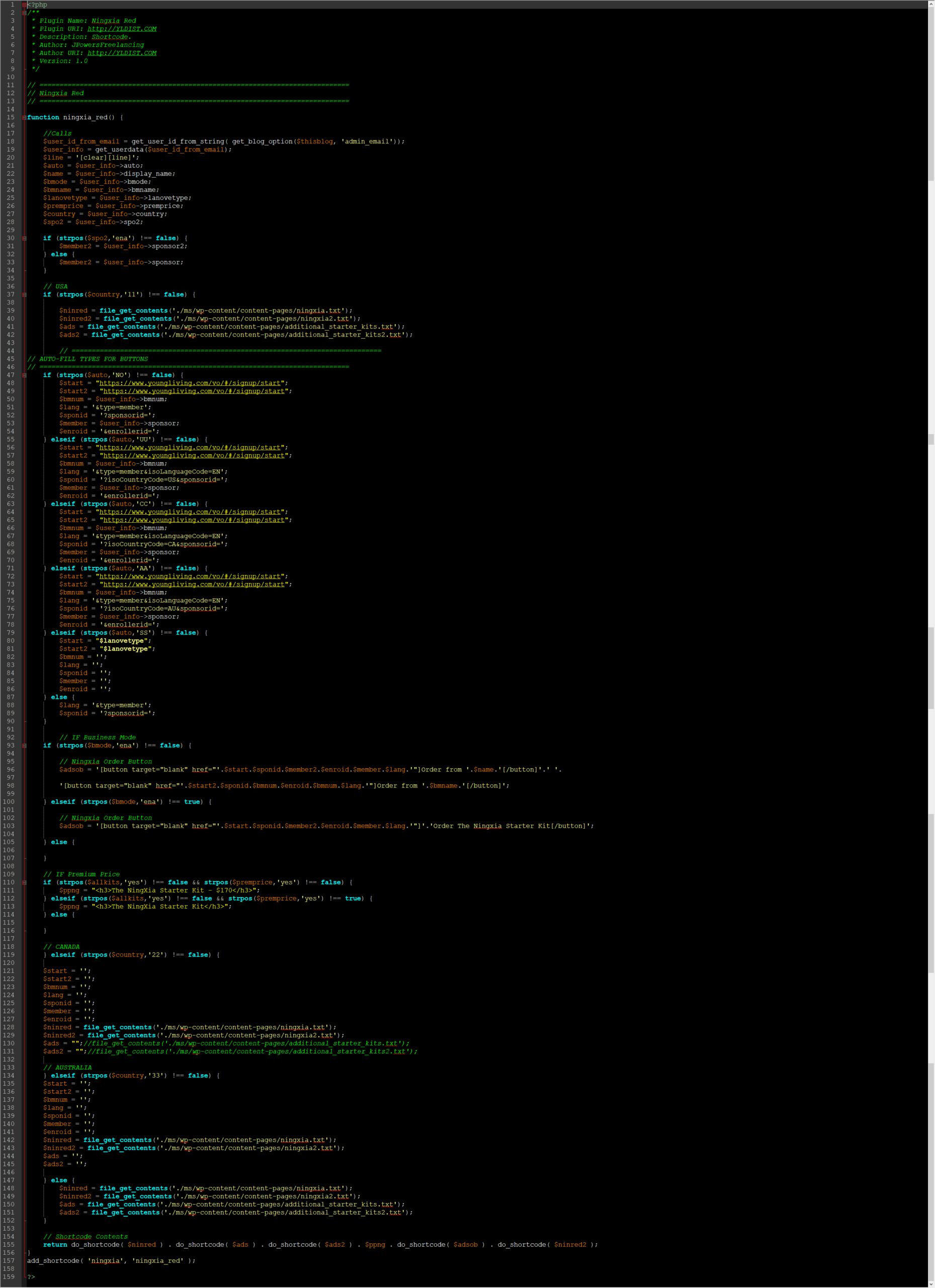Screen dimensions: 935x1288
Task: Open the Plugin URI http://YLDIST.COM link
Action: (122, 29)
